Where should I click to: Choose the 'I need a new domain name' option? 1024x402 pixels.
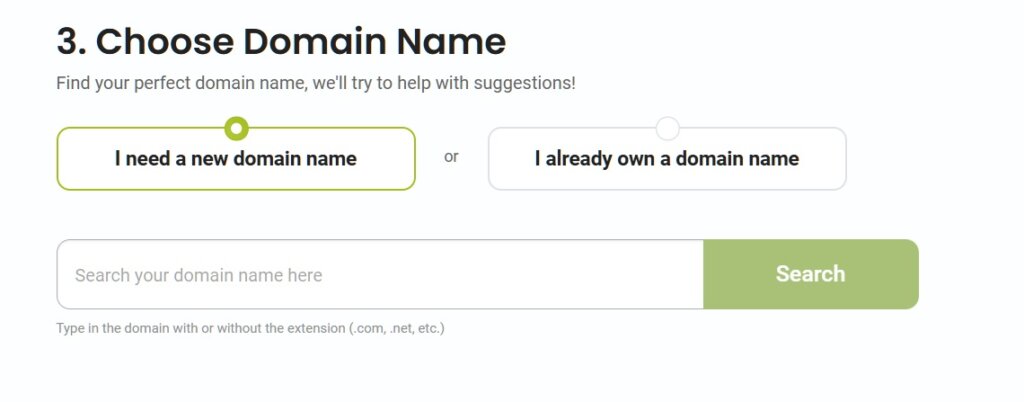point(236,159)
